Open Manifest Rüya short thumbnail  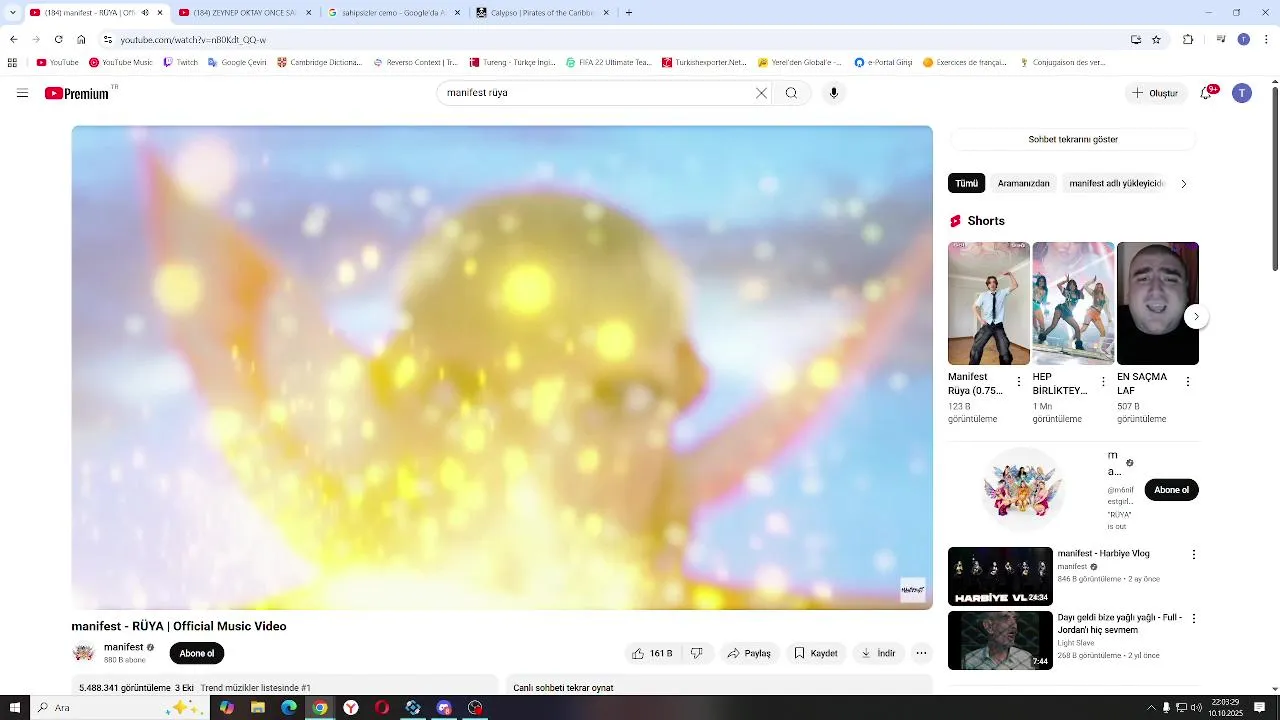tap(989, 304)
